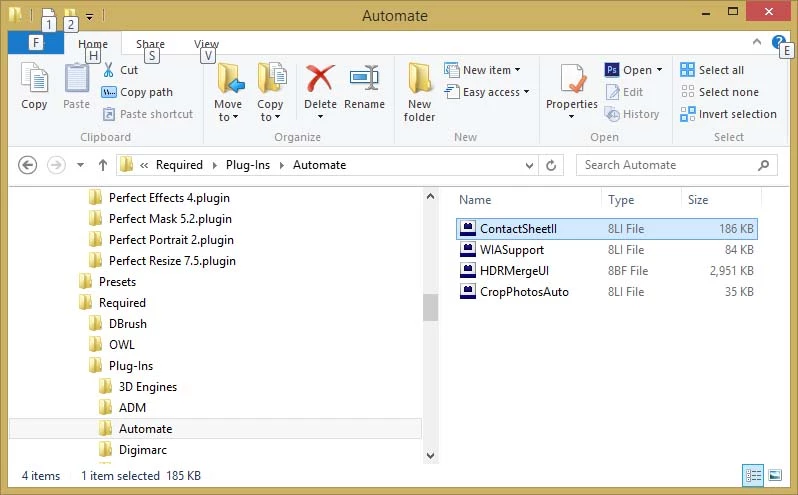Open the 3D Engines folder in tree
The height and width of the screenshot is (495, 798).
[x=148, y=387]
